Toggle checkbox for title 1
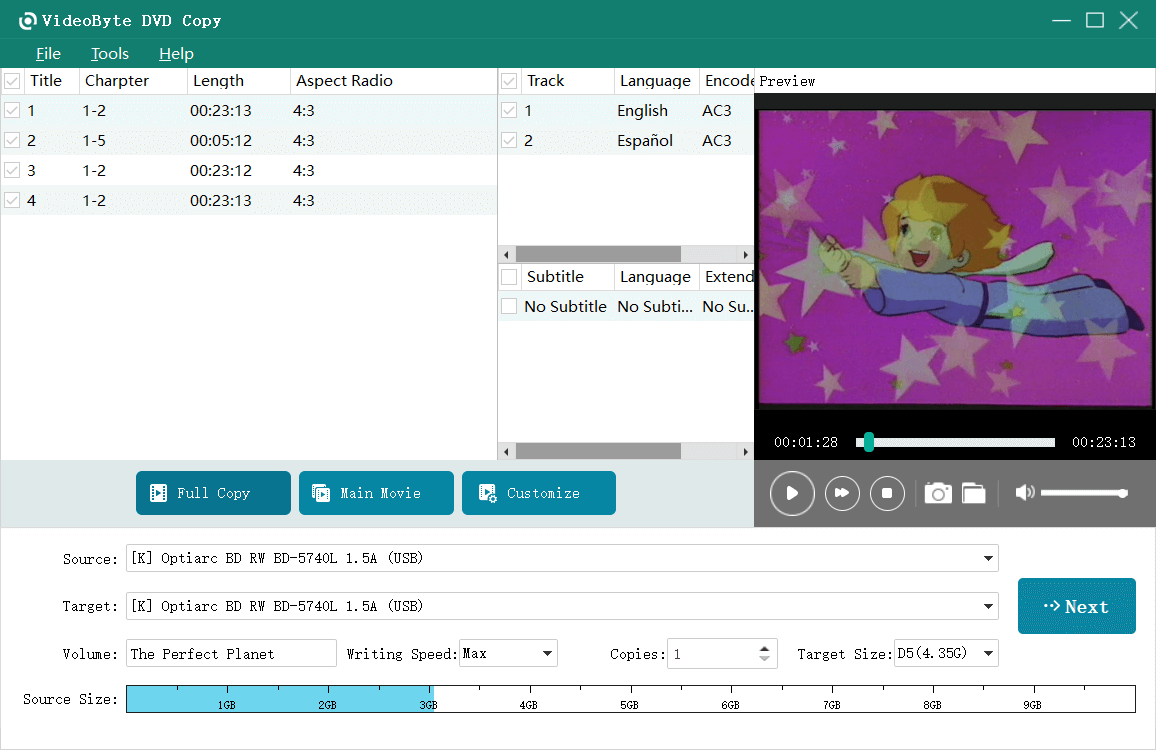Screen dimensions: 1156x750 (12, 111)
